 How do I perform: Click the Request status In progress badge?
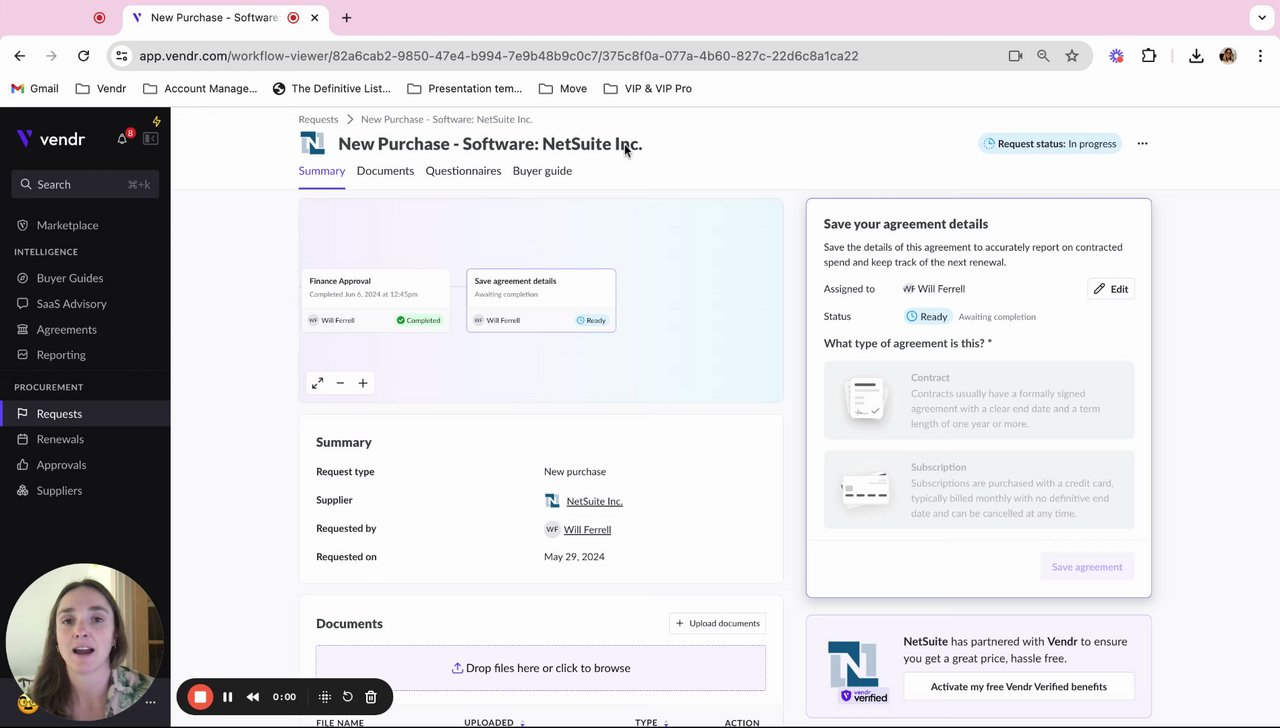[x=1050, y=144]
